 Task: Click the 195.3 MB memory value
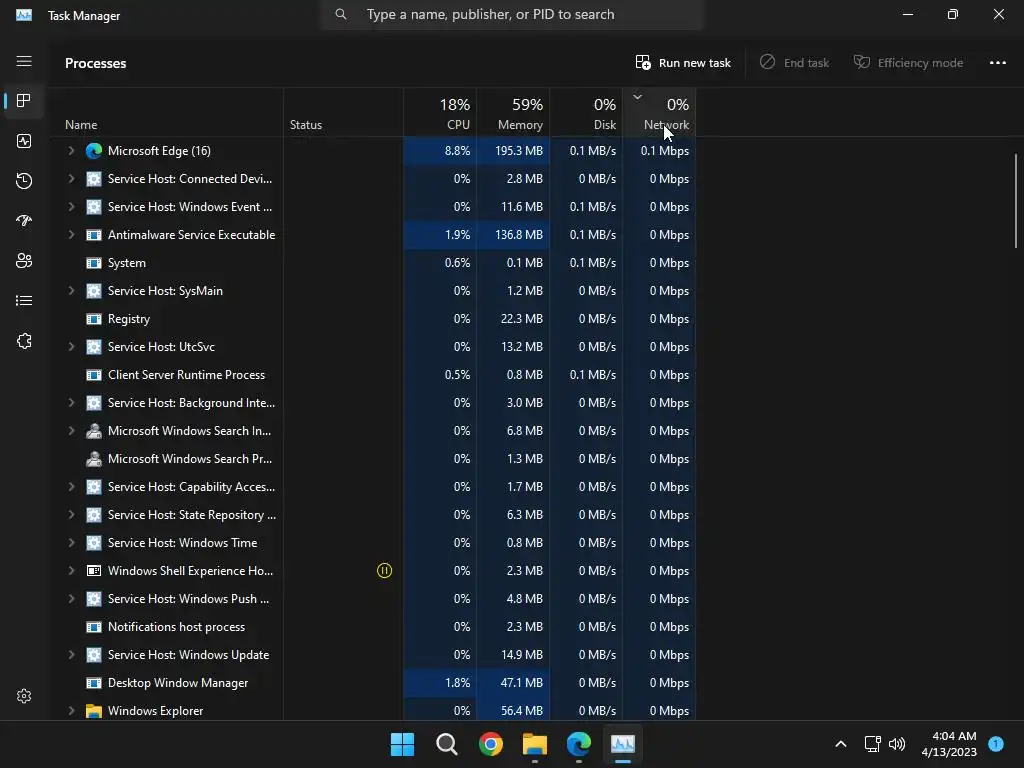click(519, 151)
